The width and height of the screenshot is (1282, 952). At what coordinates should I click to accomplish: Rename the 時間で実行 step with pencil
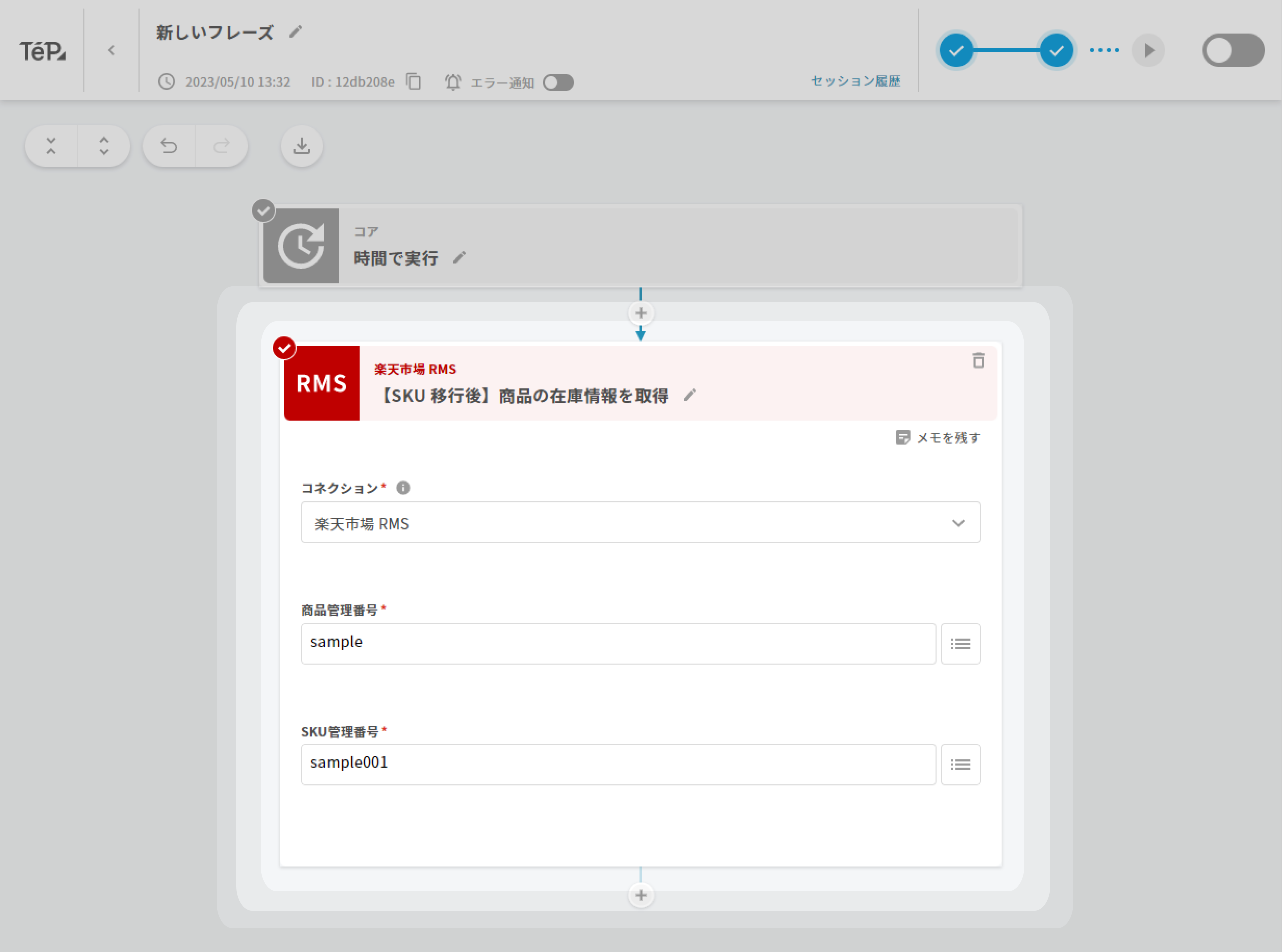(459, 258)
